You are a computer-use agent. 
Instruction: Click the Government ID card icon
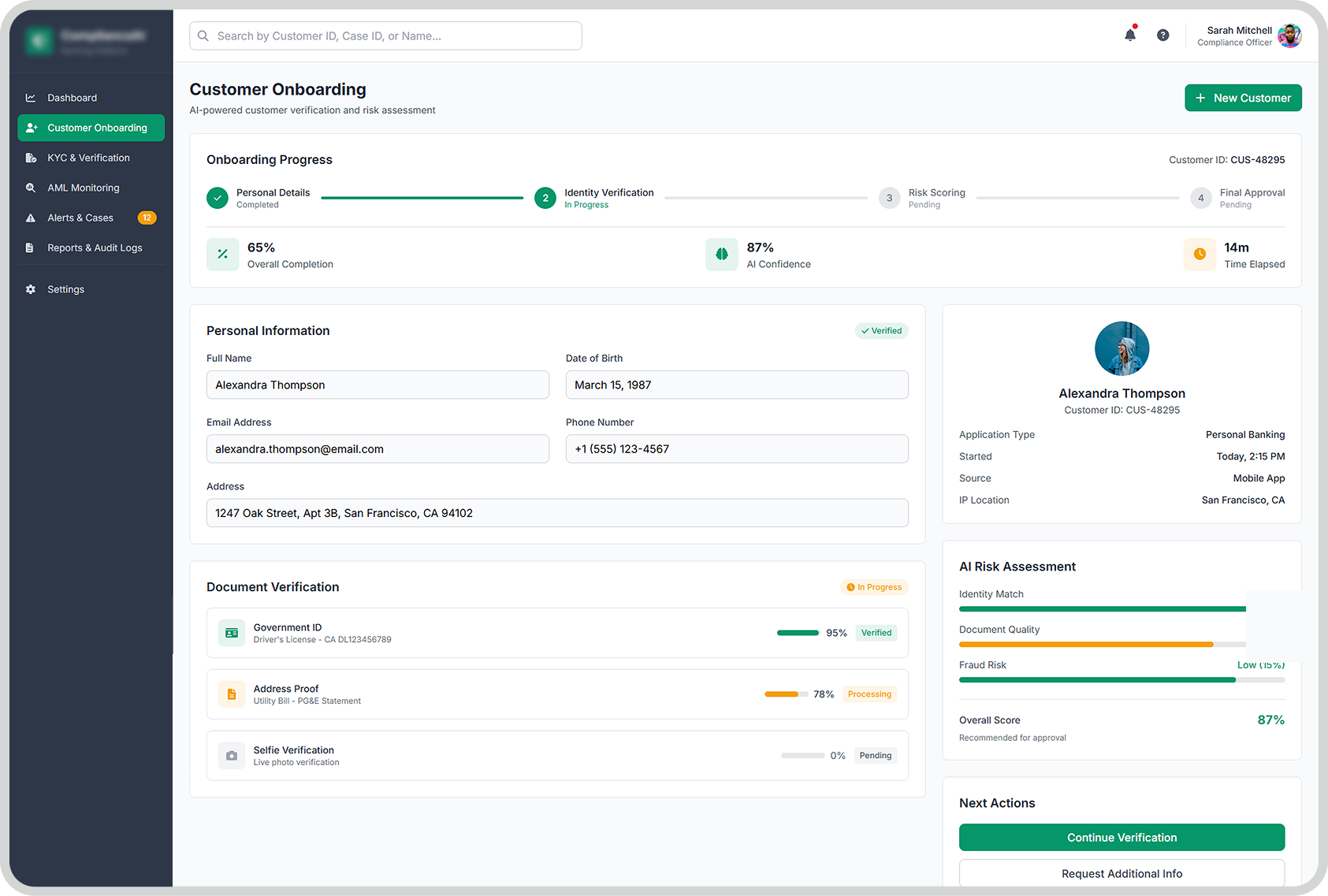[x=232, y=633]
